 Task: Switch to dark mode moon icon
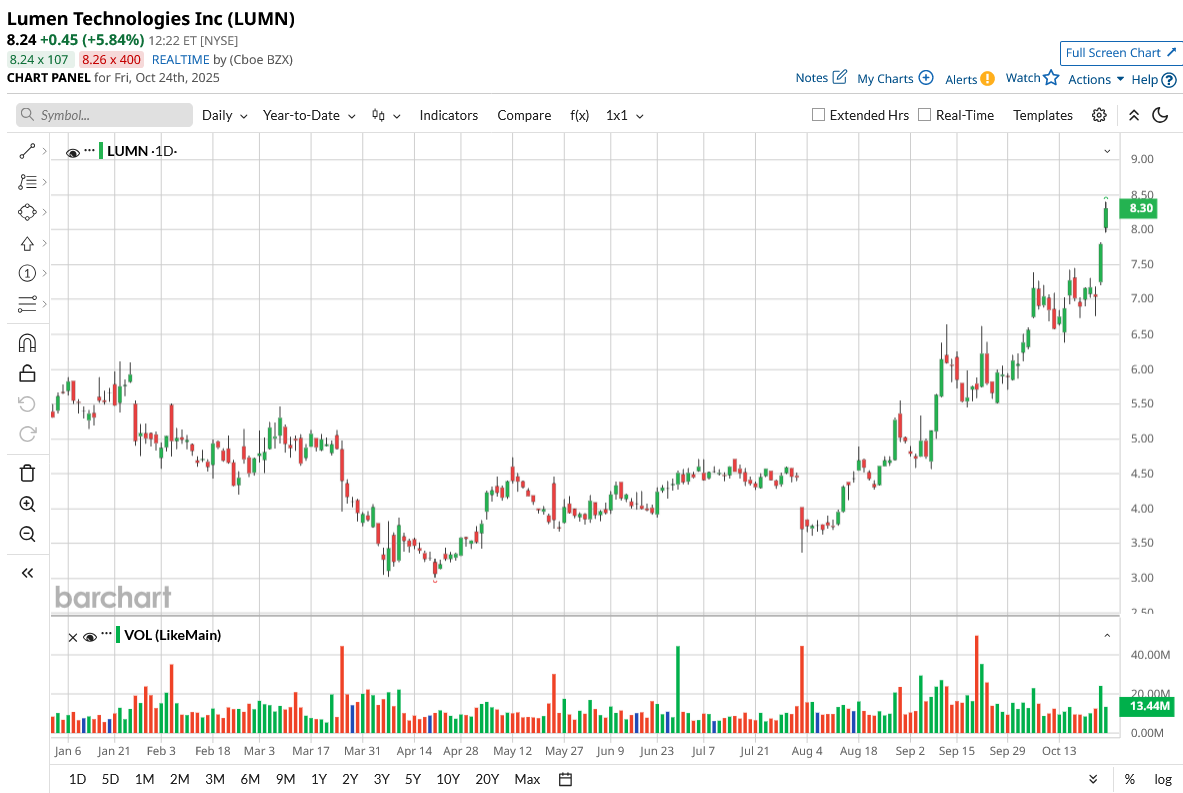tap(1160, 115)
